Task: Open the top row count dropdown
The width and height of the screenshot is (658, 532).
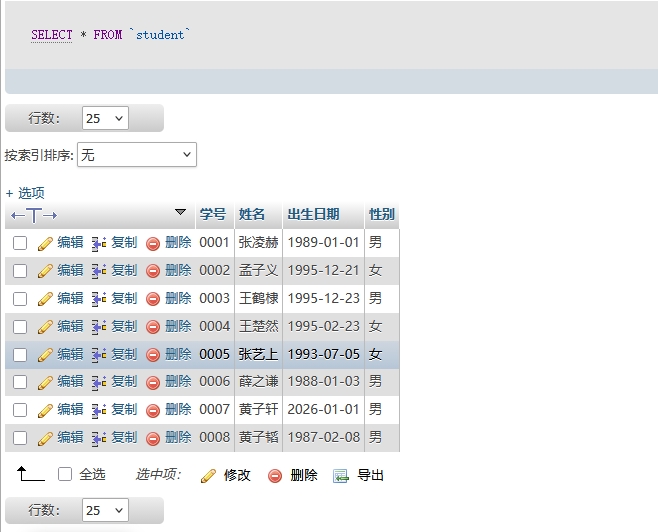Action: 105,118
